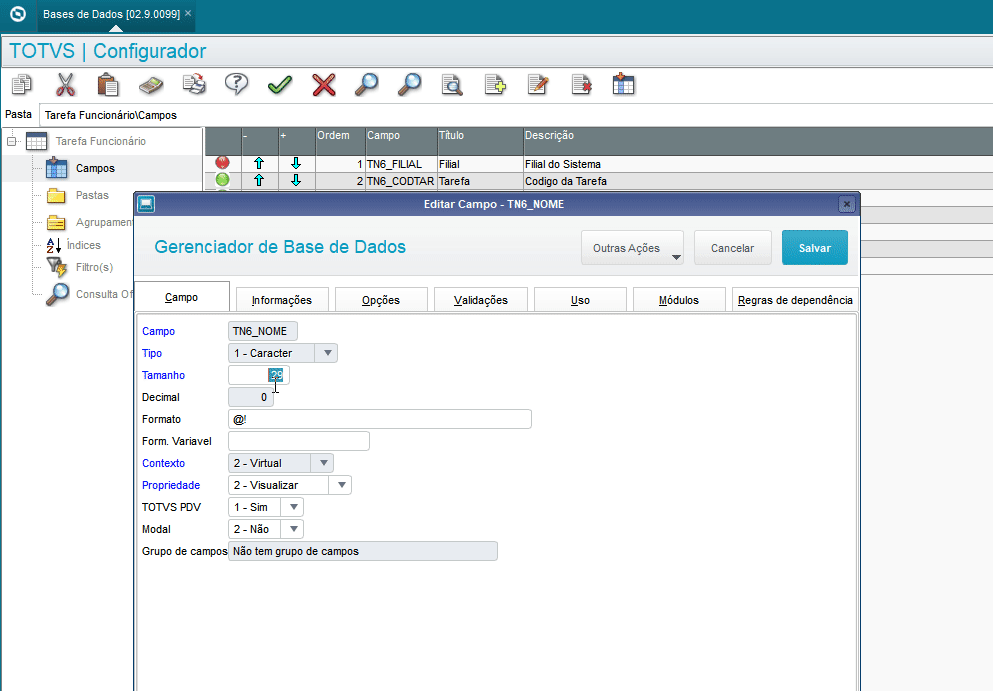Viewport: 993px width, 691px height.
Task: Click the green checkmark confirm icon
Action: pos(279,84)
